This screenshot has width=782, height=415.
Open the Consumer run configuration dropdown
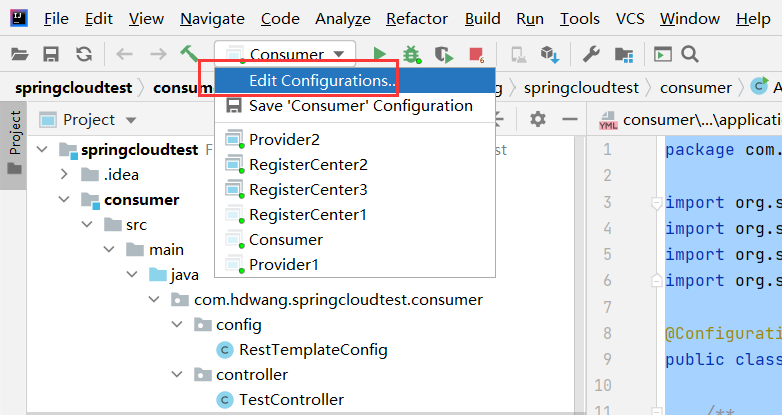(285, 54)
